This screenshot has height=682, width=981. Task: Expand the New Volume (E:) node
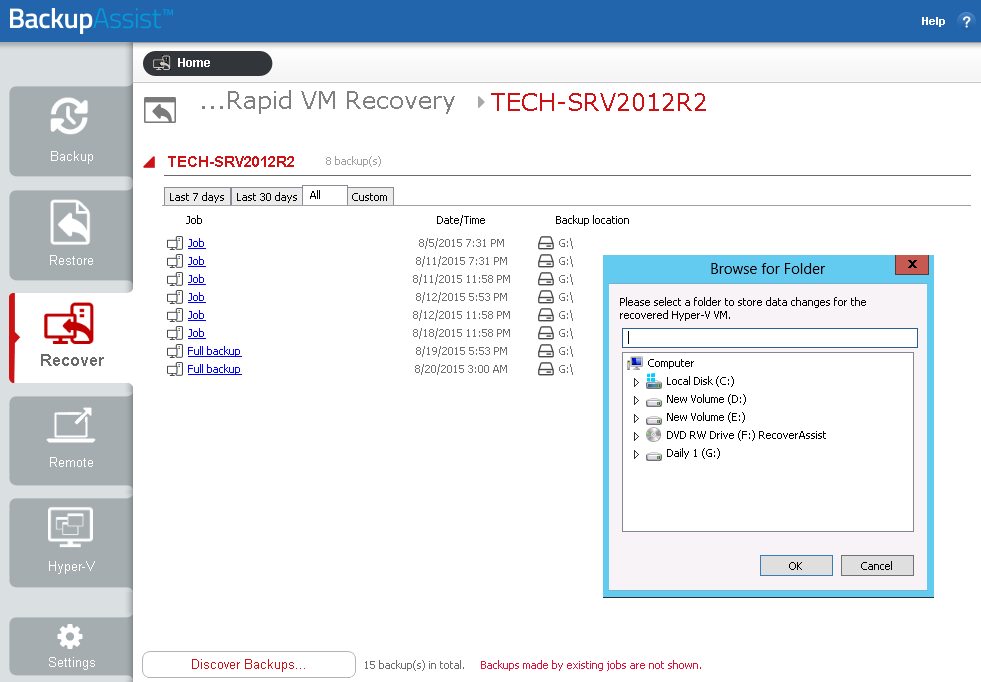tap(636, 418)
